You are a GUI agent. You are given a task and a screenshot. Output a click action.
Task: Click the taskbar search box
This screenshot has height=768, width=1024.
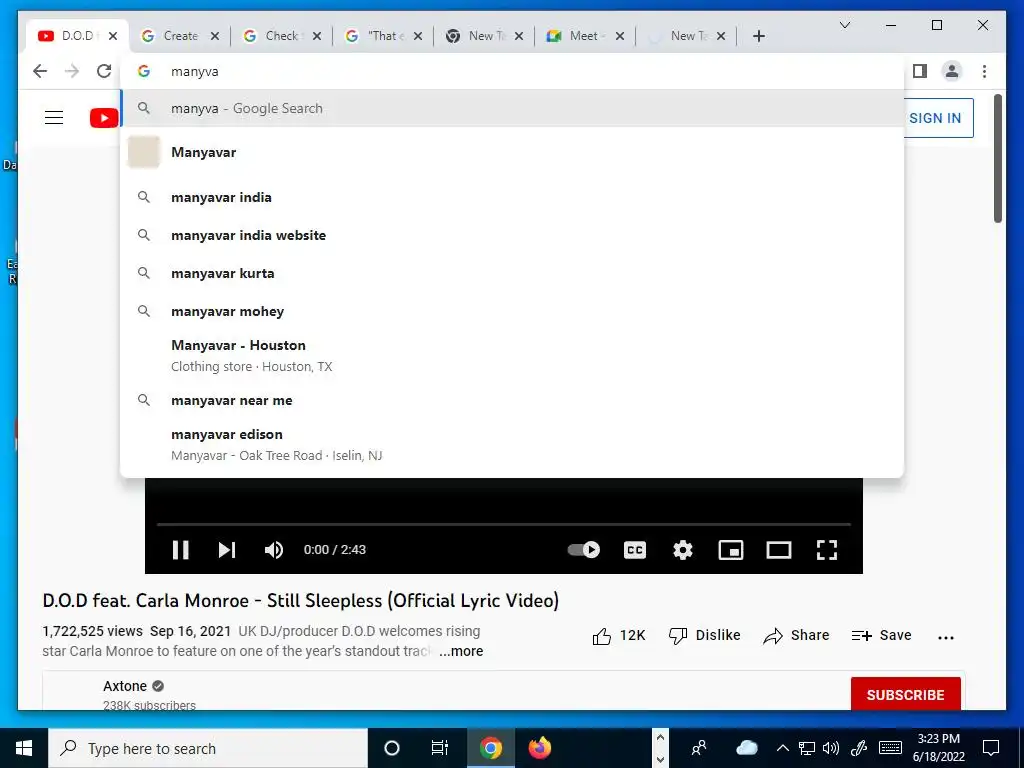point(208,748)
